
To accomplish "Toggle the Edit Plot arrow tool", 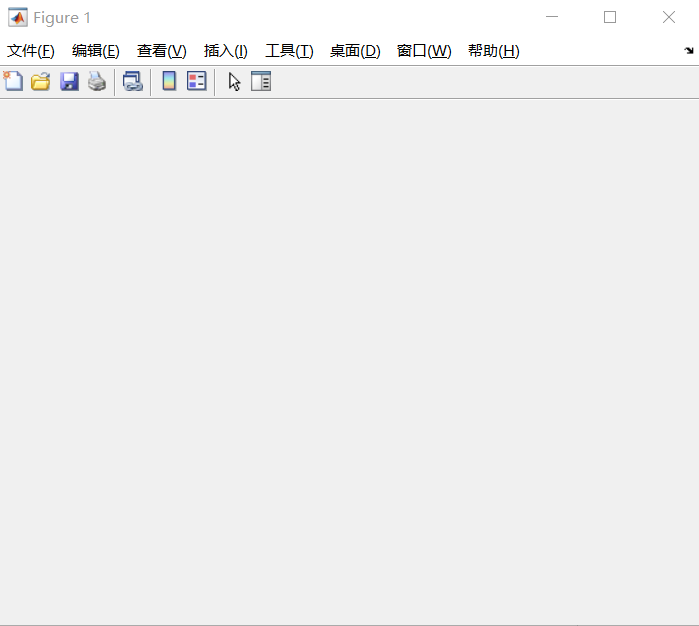I will click(x=234, y=82).
